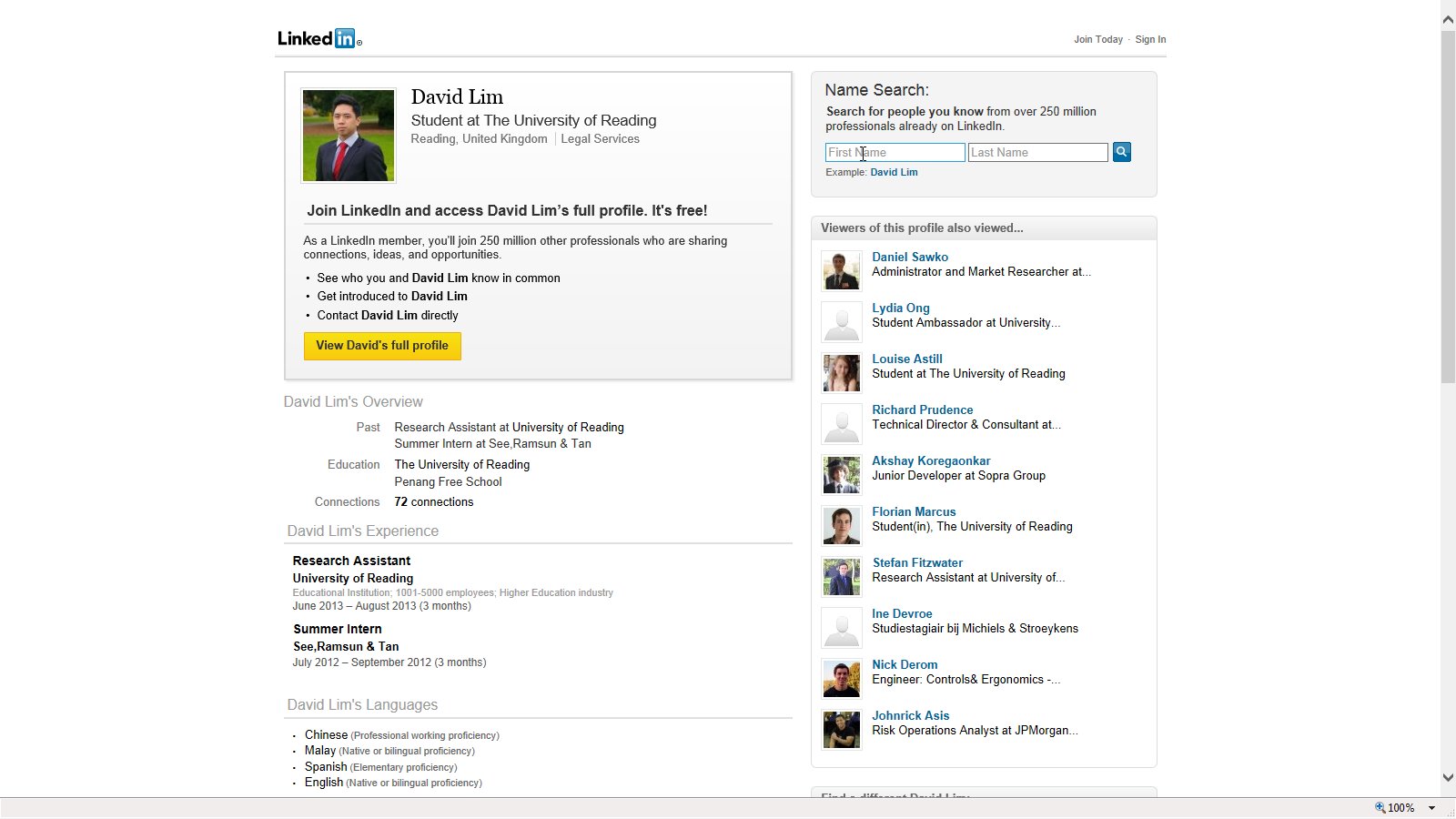Visit Richard Prudence's profile link
Viewport: 1456px width, 819px height.
tap(922, 409)
